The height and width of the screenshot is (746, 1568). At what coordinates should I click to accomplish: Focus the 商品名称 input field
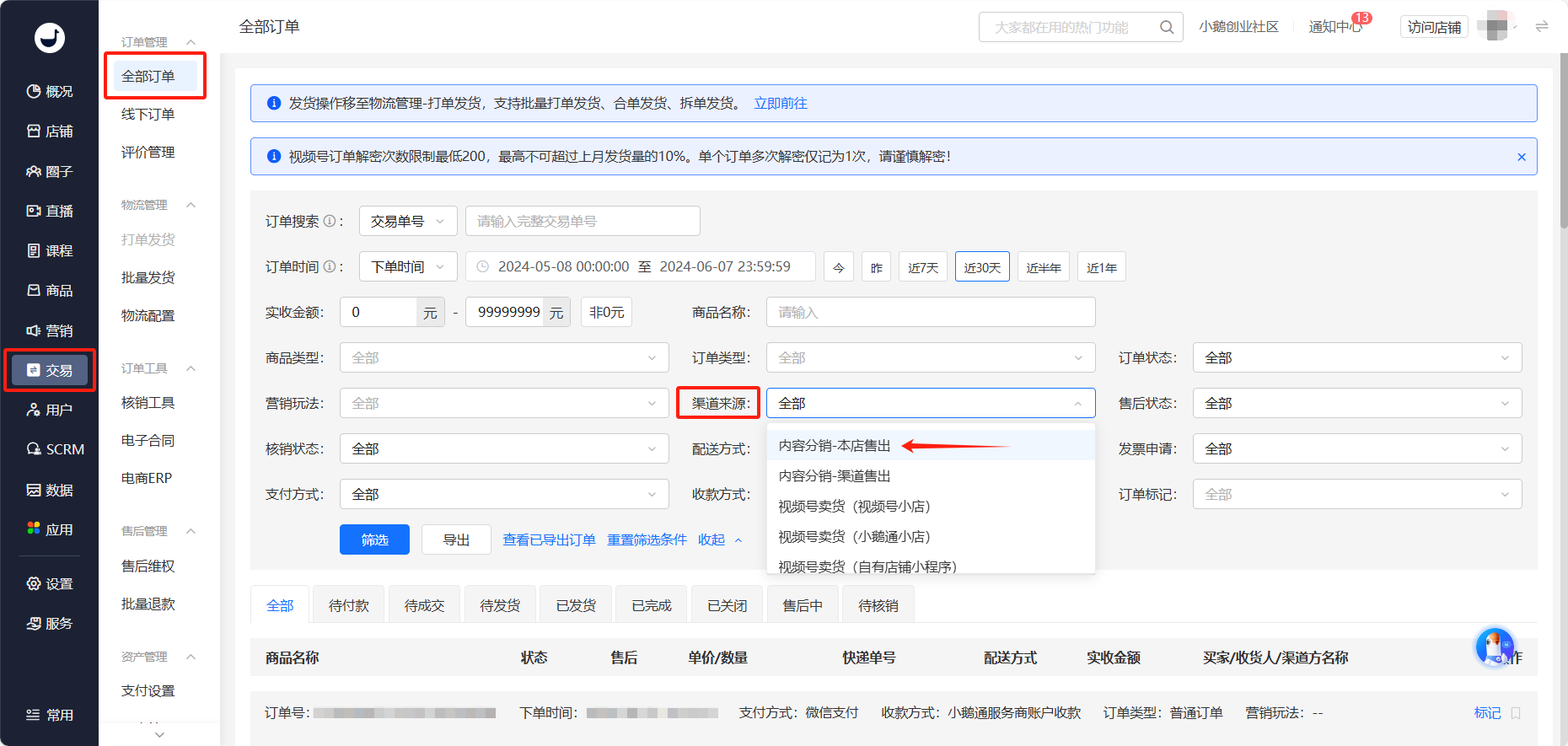point(931,312)
